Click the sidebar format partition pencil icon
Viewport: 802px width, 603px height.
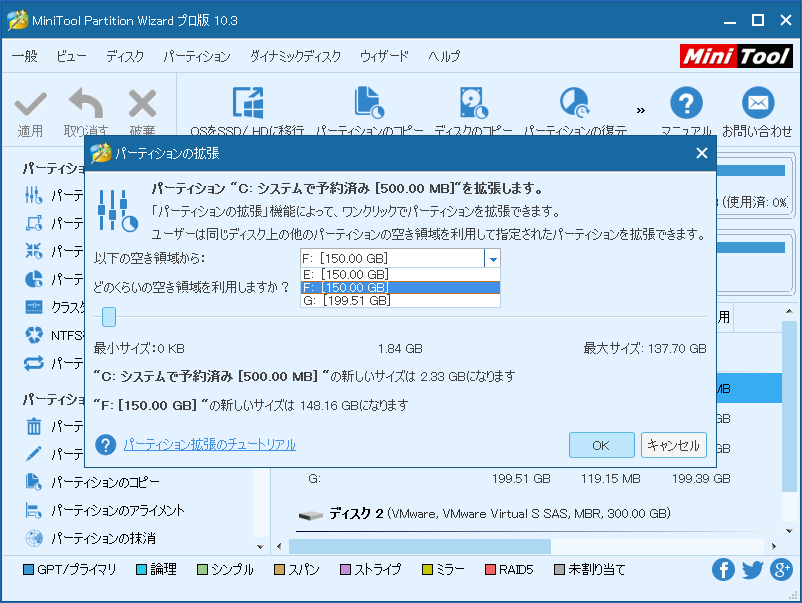[34, 454]
